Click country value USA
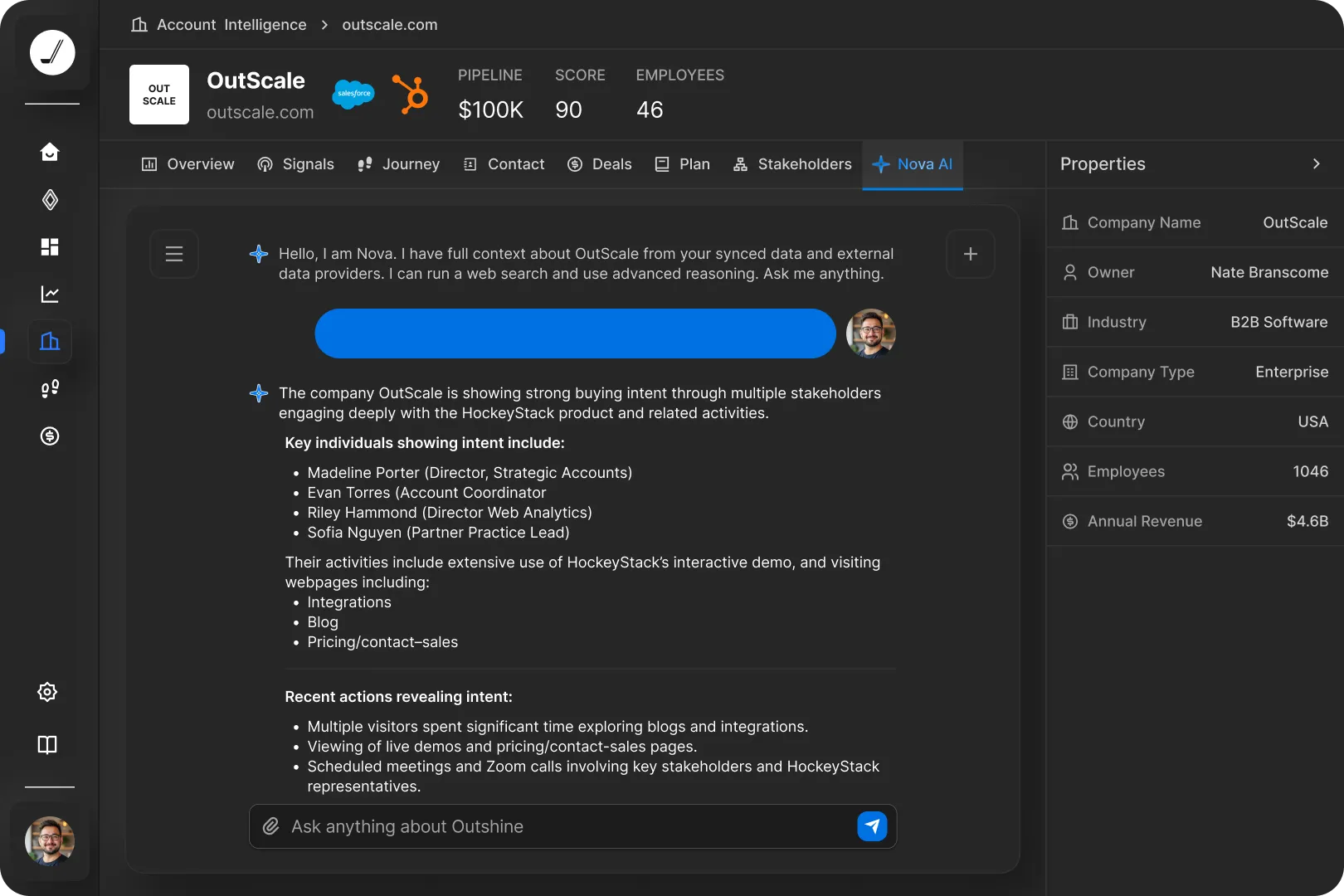Image resolution: width=1344 pixels, height=896 pixels. [x=1313, y=421]
